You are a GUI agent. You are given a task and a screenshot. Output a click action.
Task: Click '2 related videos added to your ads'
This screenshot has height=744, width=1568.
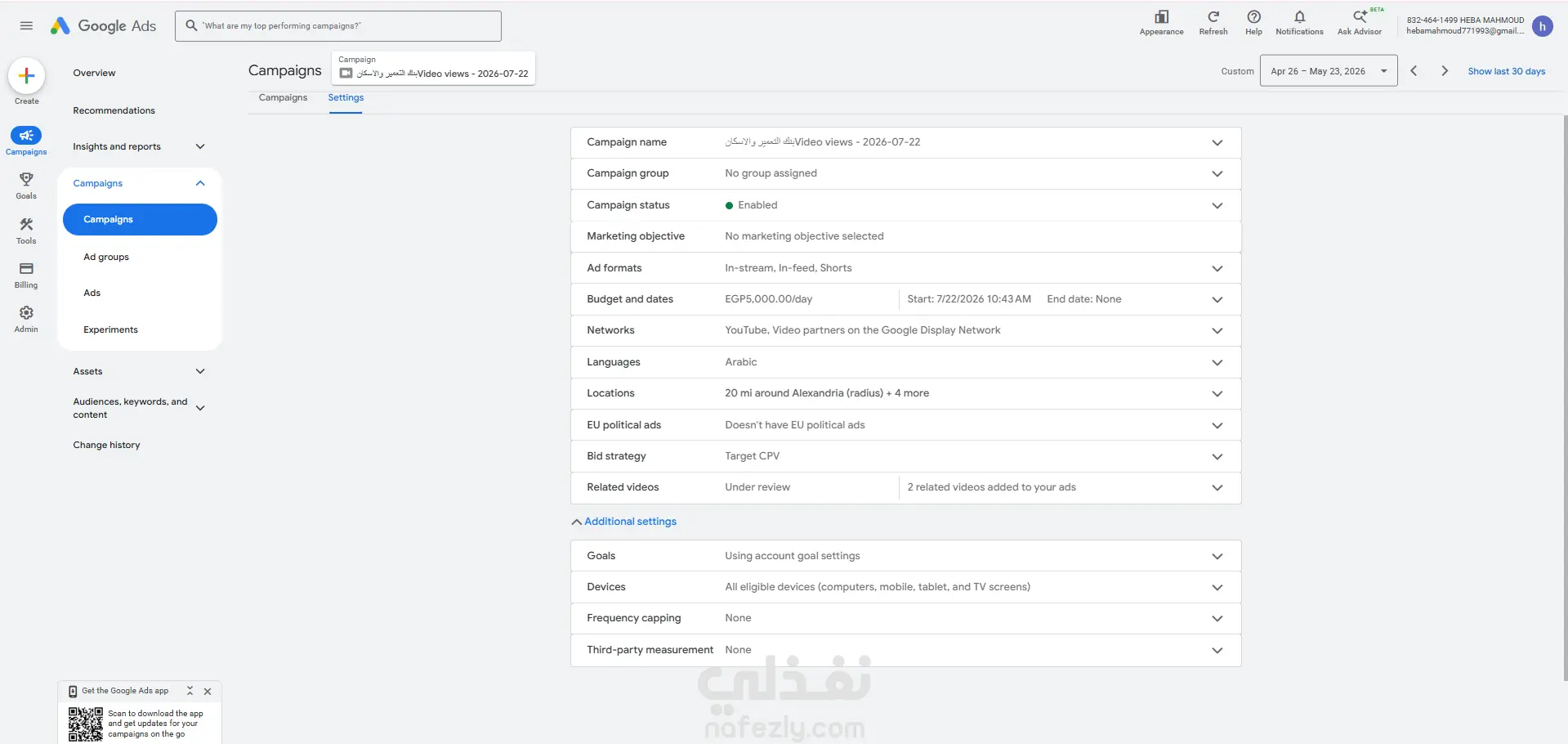pyautogui.click(x=991, y=487)
